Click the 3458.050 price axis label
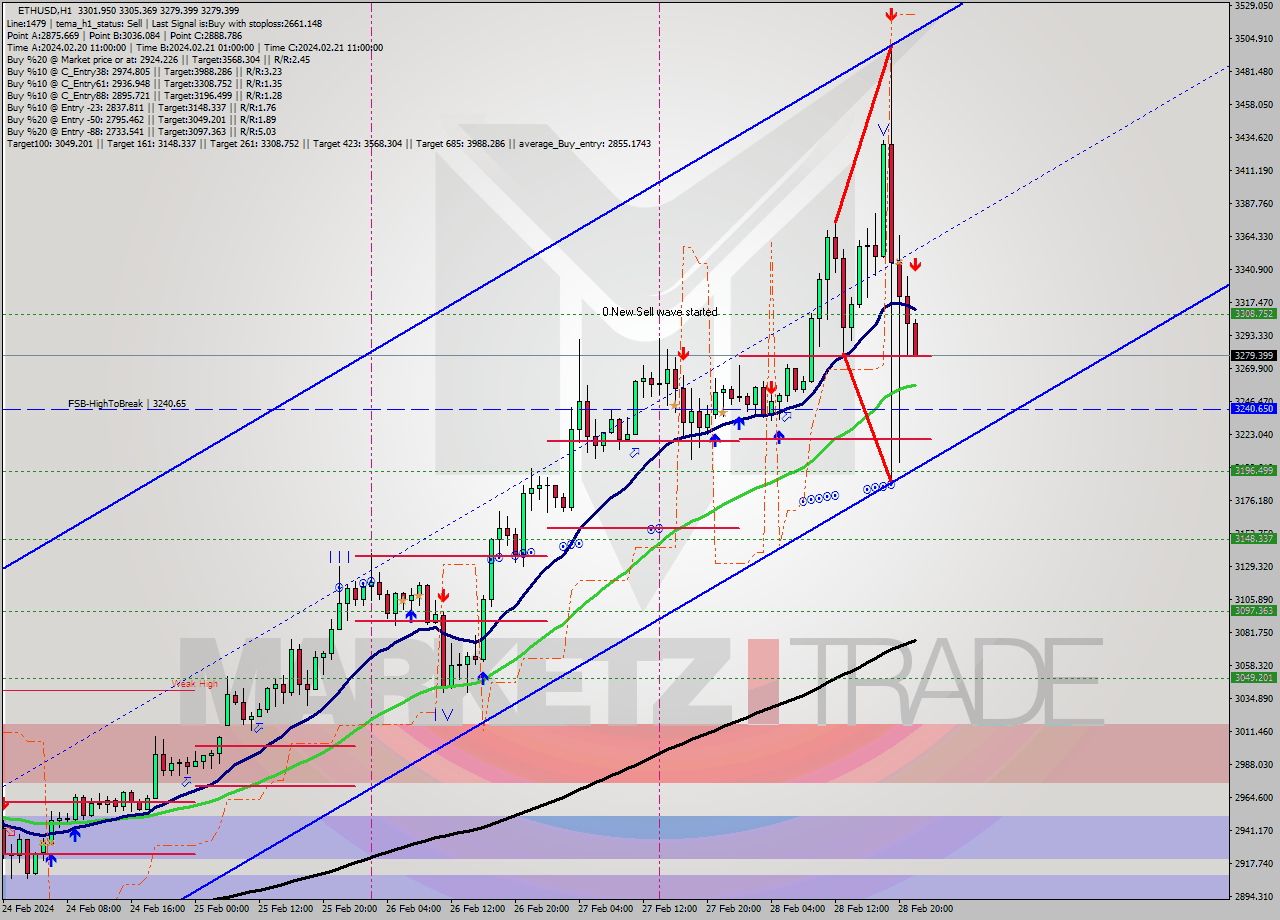 click(1253, 105)
